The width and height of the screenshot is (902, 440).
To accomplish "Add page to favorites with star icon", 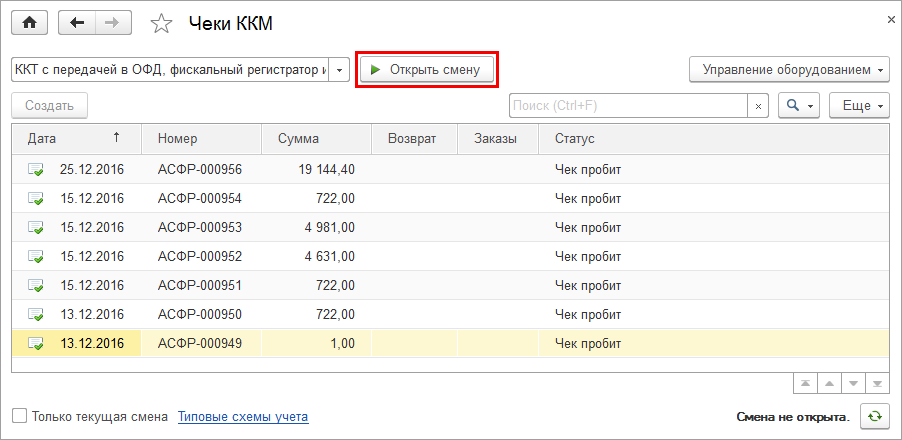I will click(160, 23).
